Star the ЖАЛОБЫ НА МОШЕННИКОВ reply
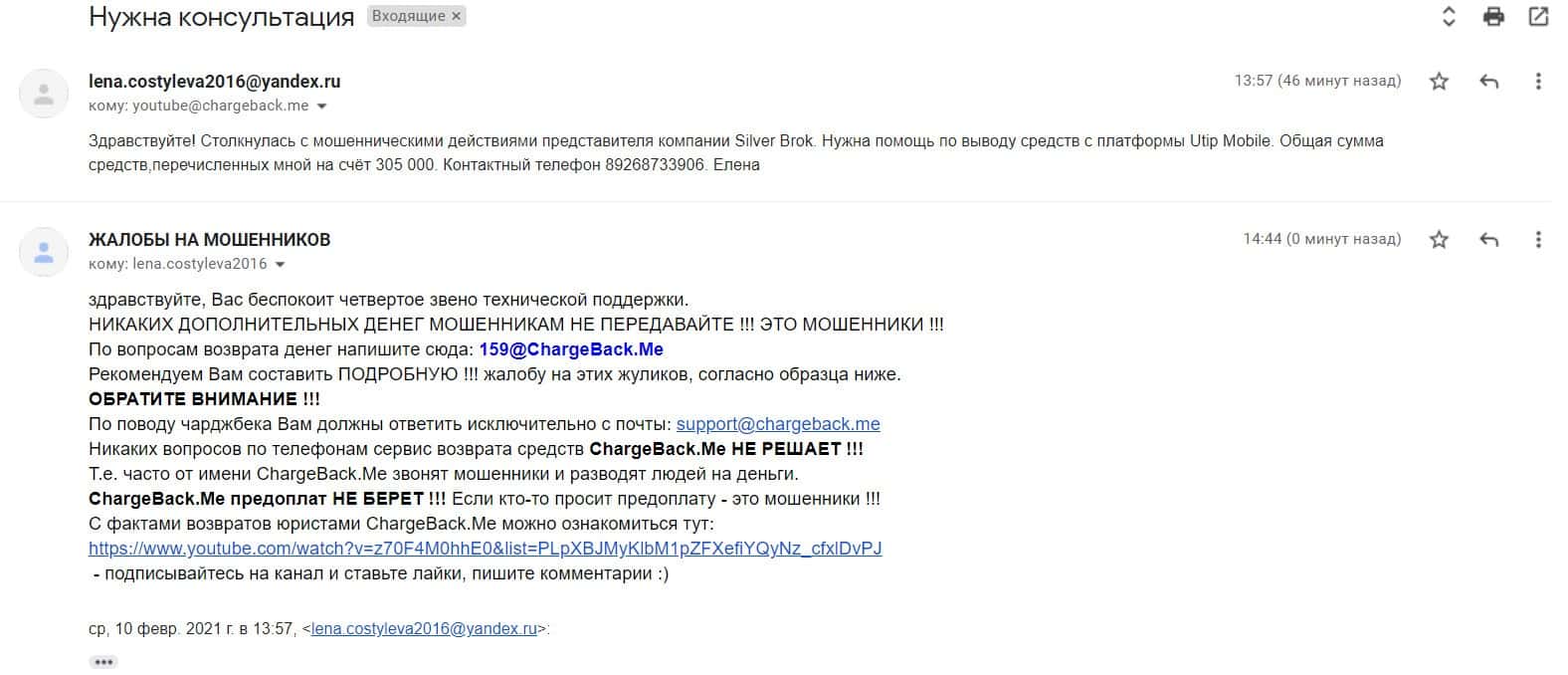Image resolution: width=1568 pixels, height=675 pixels. (1439, 239)
